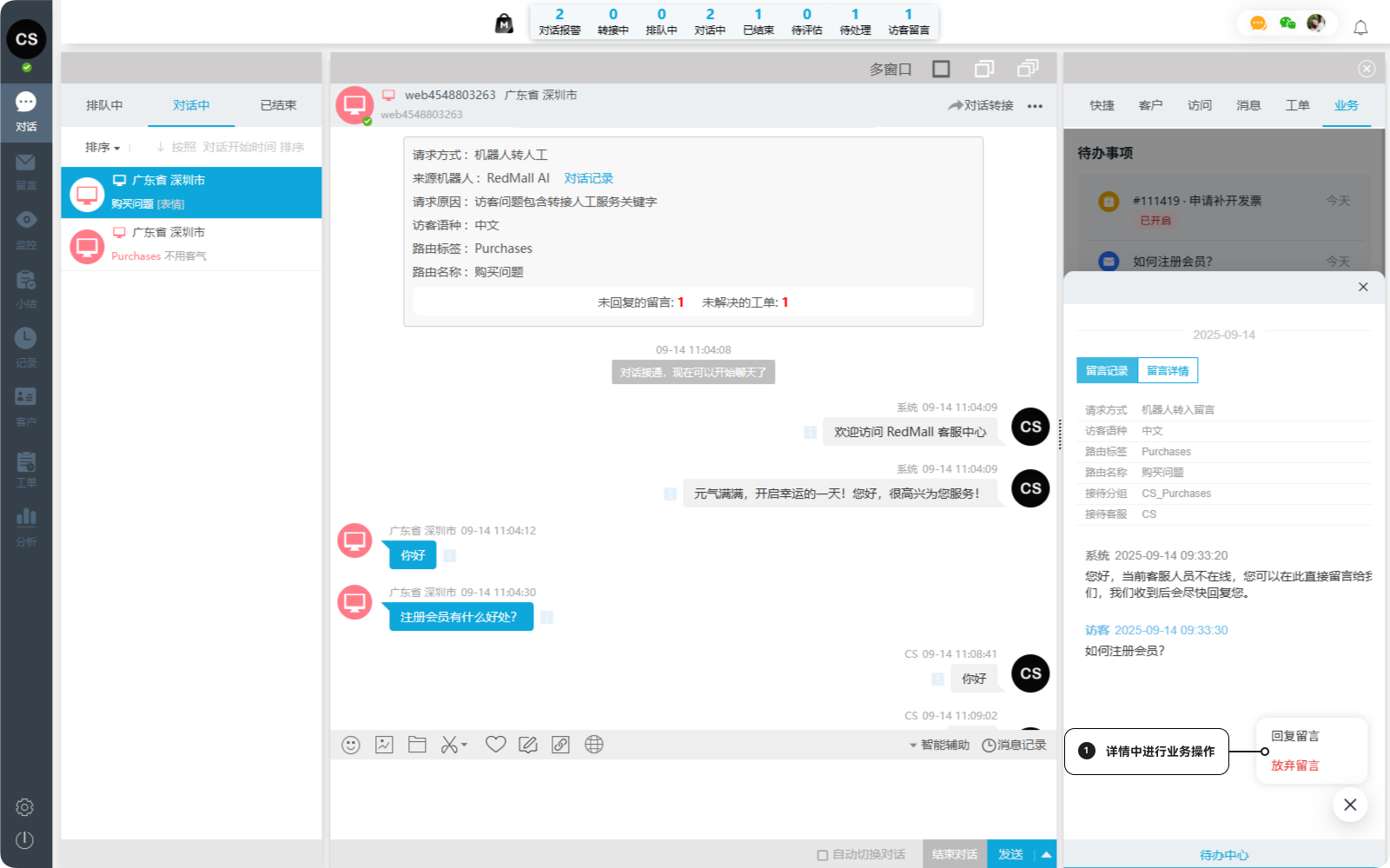Switch to the 已结束 tab
The height and width of the screenshot is (868, 1390).
coord(278,105)
